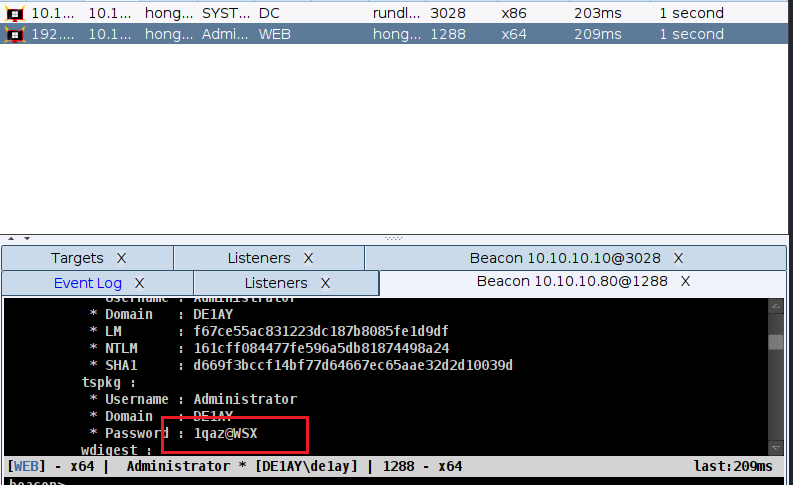793x485 pixels.
Task: Expand the panel with the down arrow on the divider
Action: [27, 238]
